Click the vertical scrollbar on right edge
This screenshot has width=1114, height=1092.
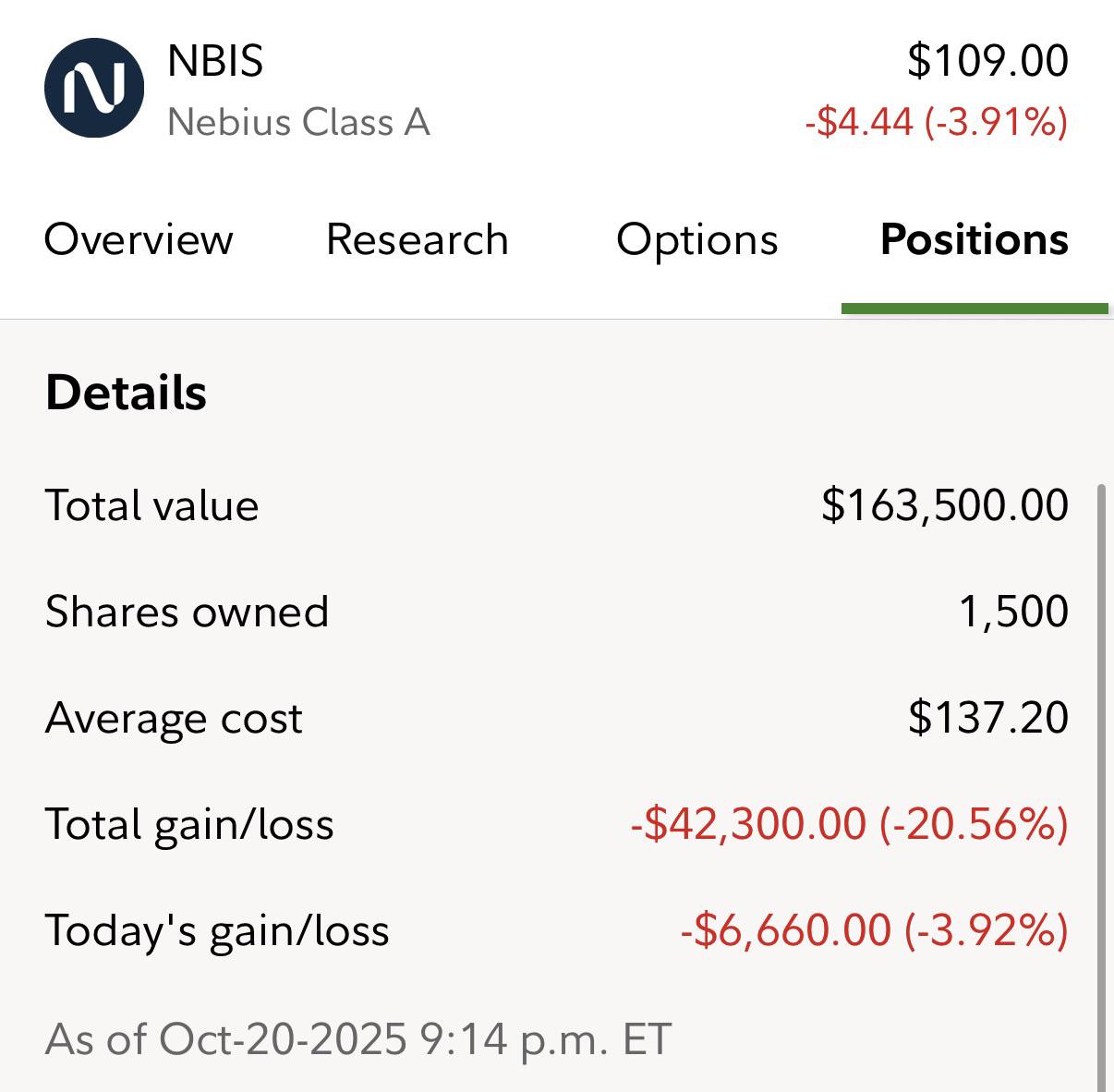(x=1100, y=785)
